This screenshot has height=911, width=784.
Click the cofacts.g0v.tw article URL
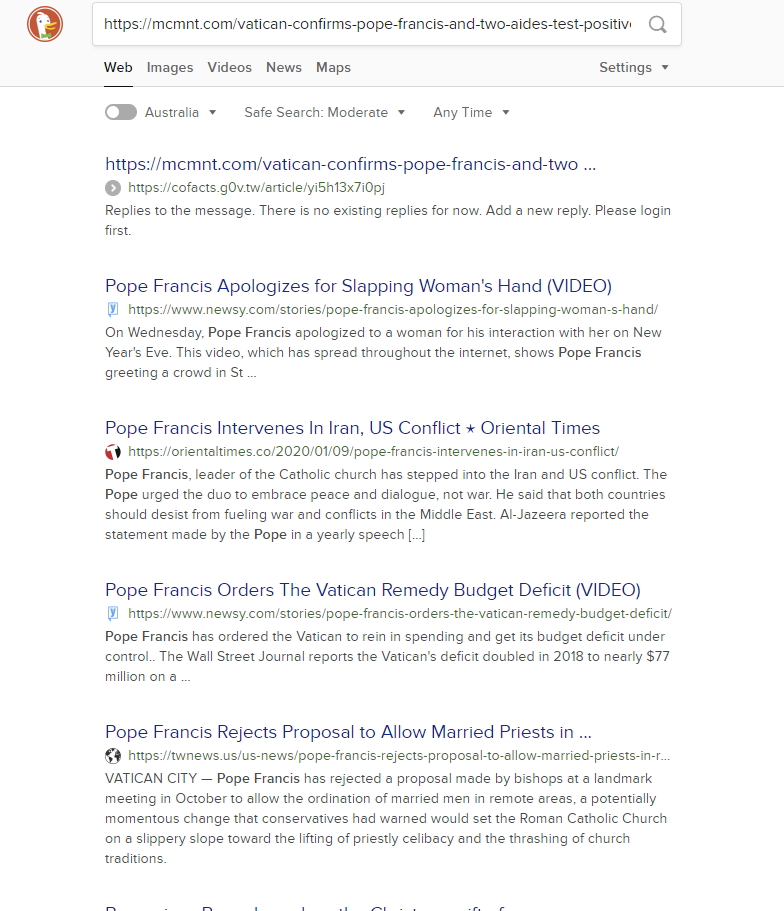pyautogui.click(x=256, y=188)
